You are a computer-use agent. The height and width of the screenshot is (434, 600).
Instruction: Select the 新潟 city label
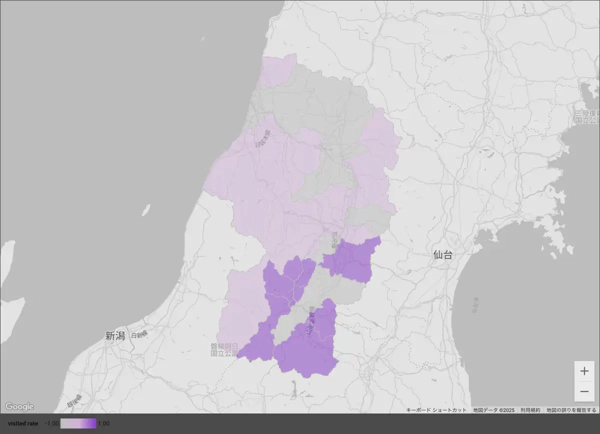coord(115,336)
